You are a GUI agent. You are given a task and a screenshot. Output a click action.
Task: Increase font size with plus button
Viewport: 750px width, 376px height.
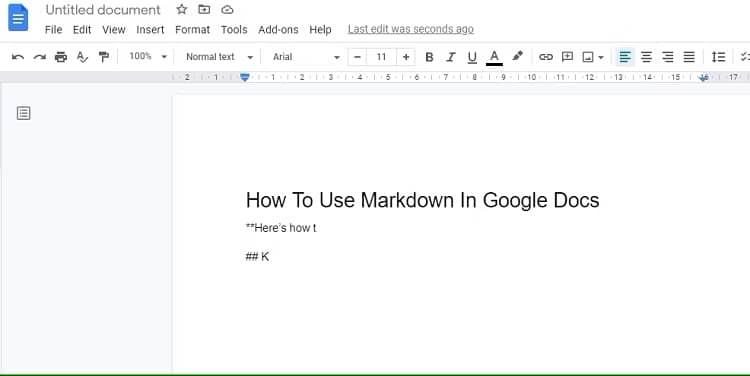pyautogui.click(x=406, y=57)
